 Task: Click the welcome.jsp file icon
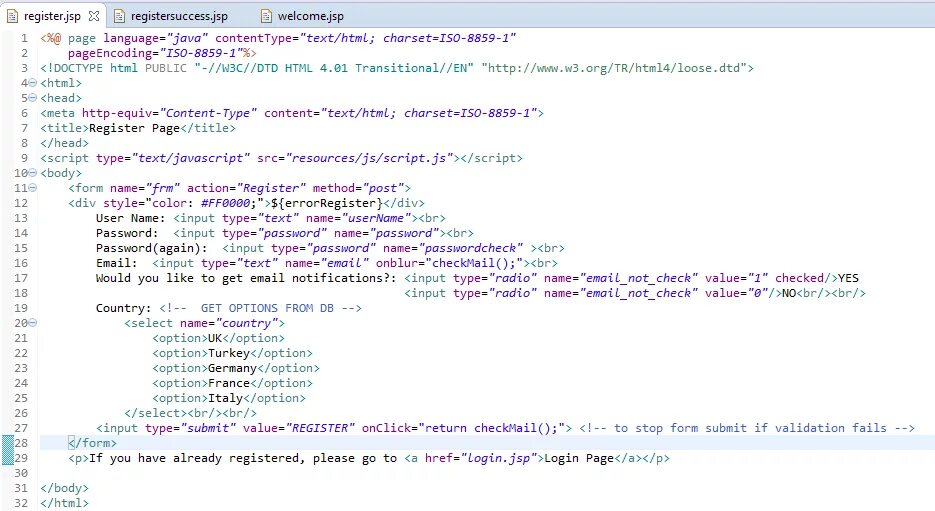(x=267, y=16)
